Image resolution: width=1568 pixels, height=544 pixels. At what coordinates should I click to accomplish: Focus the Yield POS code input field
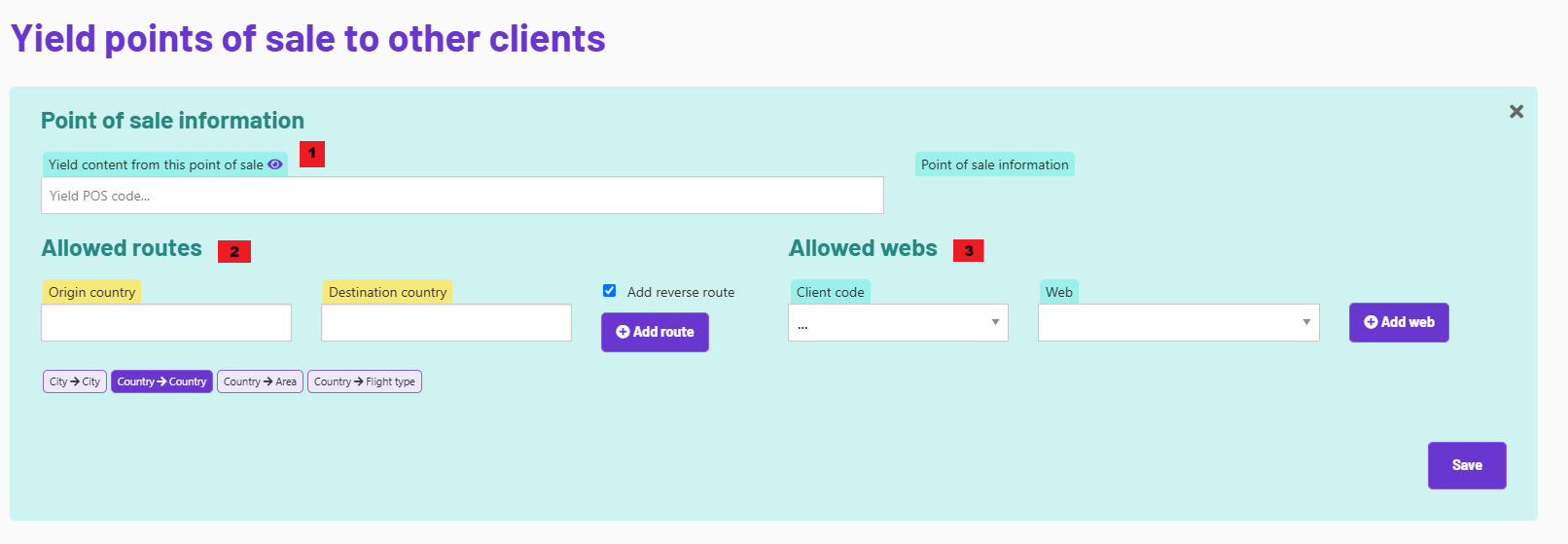tap(462, 196)
